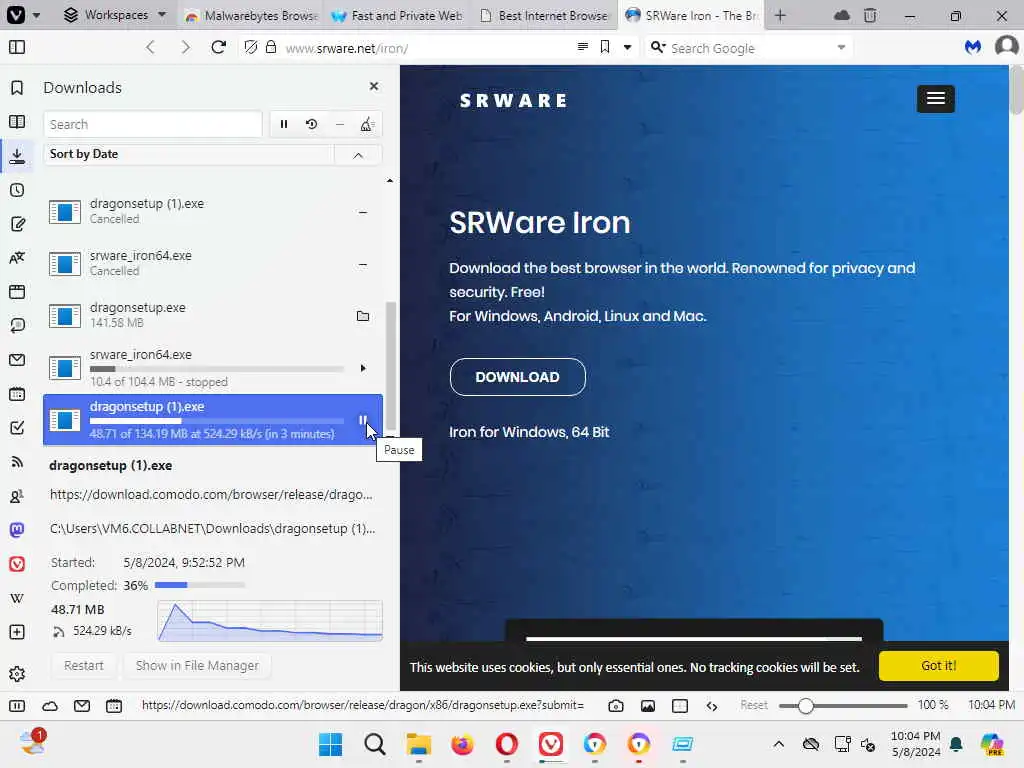Open the user profile avatar
Screen dimensions: 1024x768
coord(1006,46)
